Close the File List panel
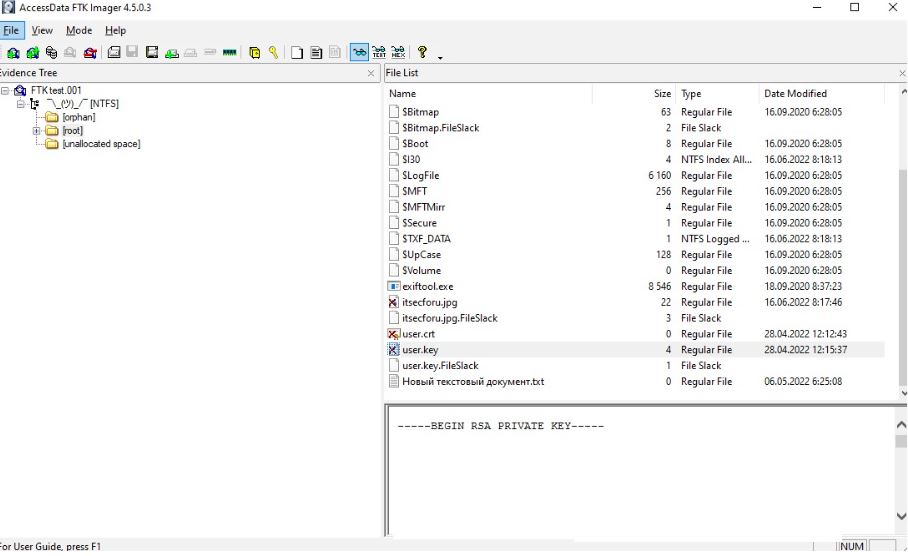Viewport: 908px width, 556px height. [x=902, y=73]
